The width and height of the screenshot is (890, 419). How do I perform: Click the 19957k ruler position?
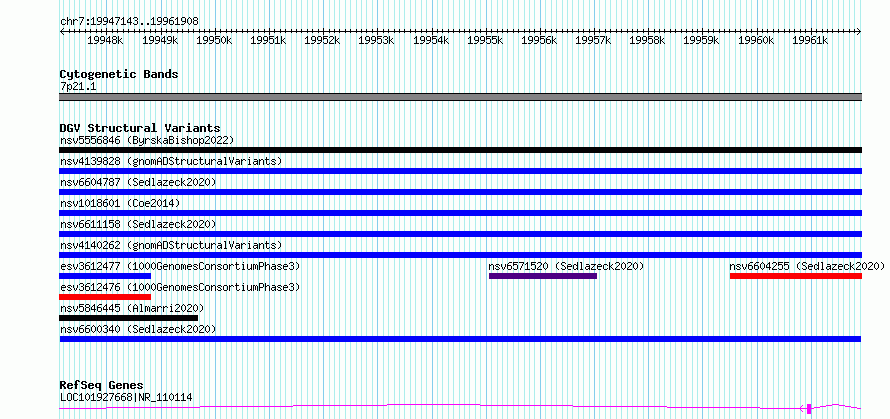click(x=594, y=41)
